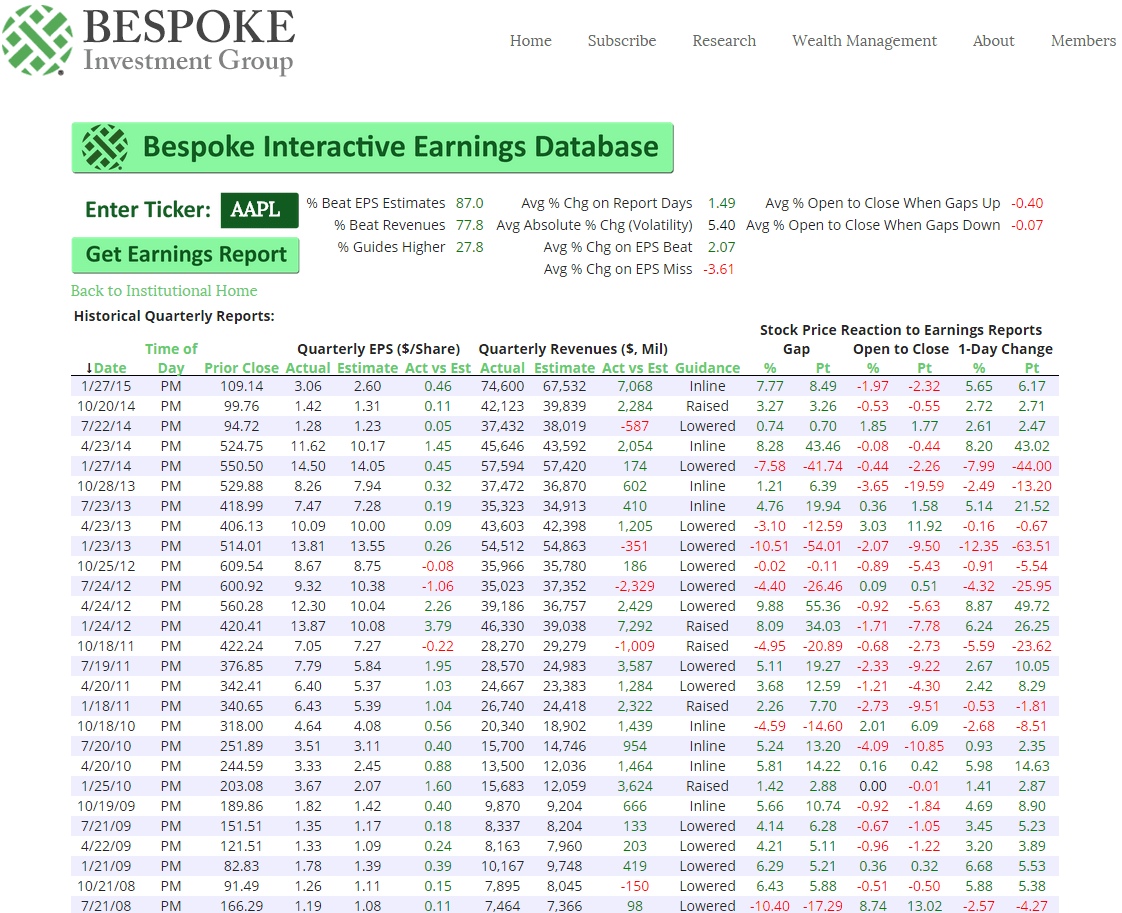The height and width of the screenshot is (913, 1122).
Task: Open the About page
Action: coord(993,41)
